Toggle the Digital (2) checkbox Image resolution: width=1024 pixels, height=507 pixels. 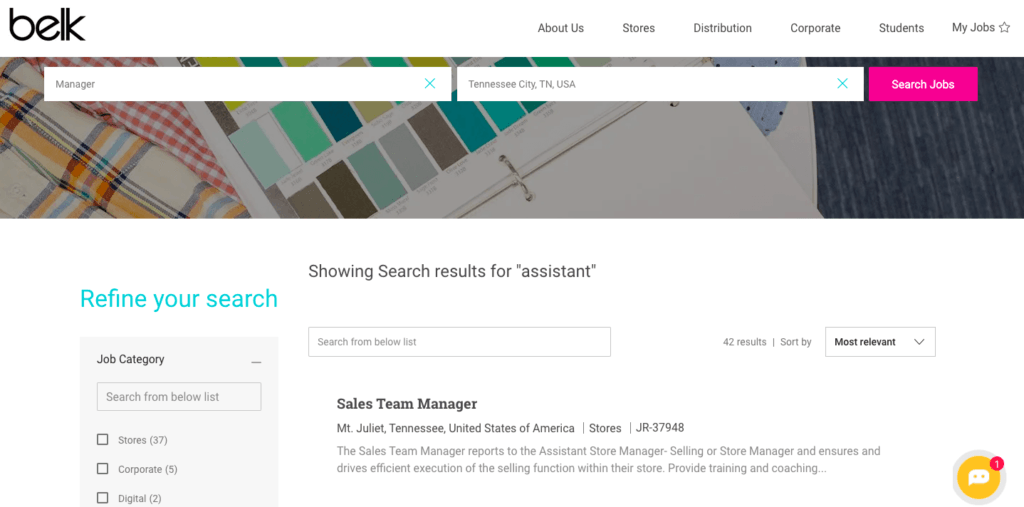pos(102,497)
